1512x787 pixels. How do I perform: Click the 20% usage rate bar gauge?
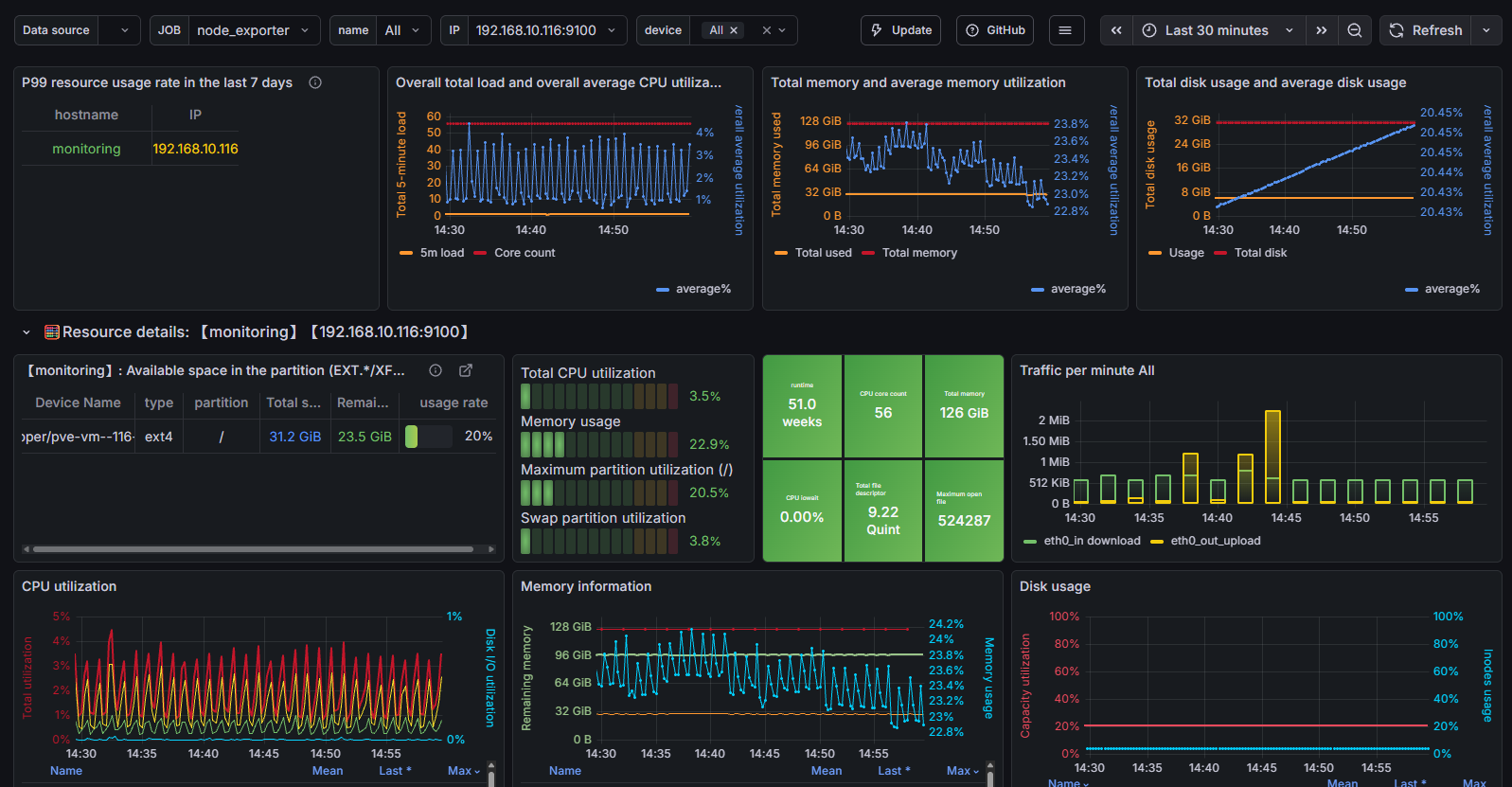point(428,437)
